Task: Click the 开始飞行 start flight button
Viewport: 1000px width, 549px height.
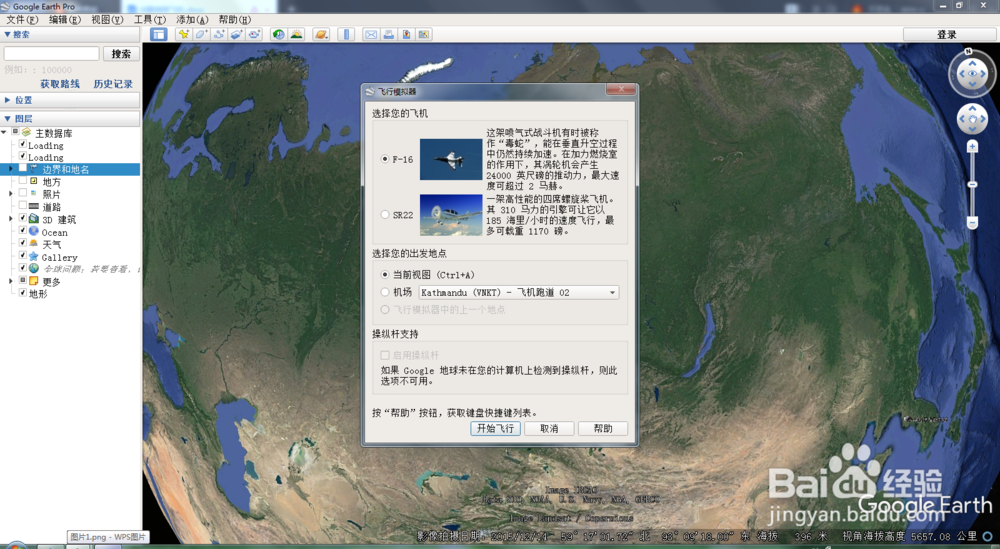Action: (496, 428)
